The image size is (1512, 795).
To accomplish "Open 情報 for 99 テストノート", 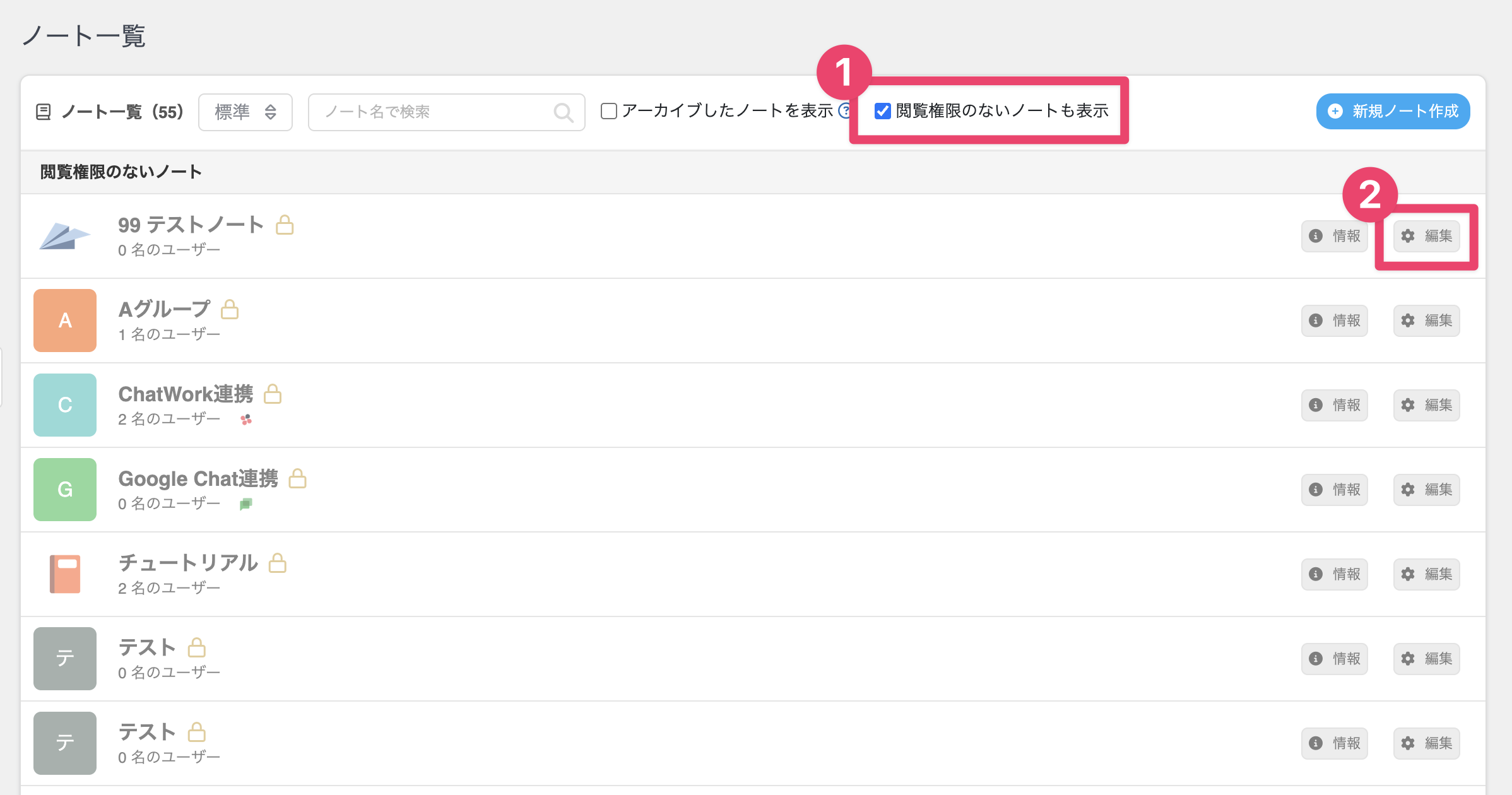I will (1335, 236).
